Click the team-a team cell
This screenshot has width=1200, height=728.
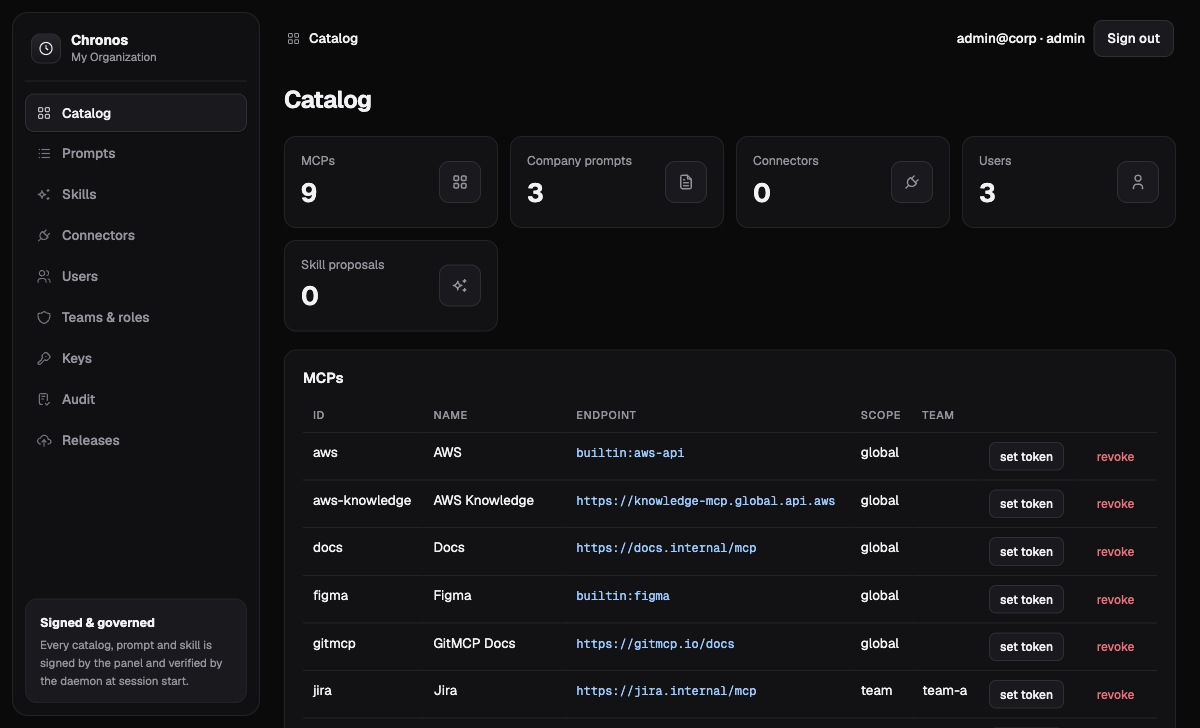click(x=945, y=690)
